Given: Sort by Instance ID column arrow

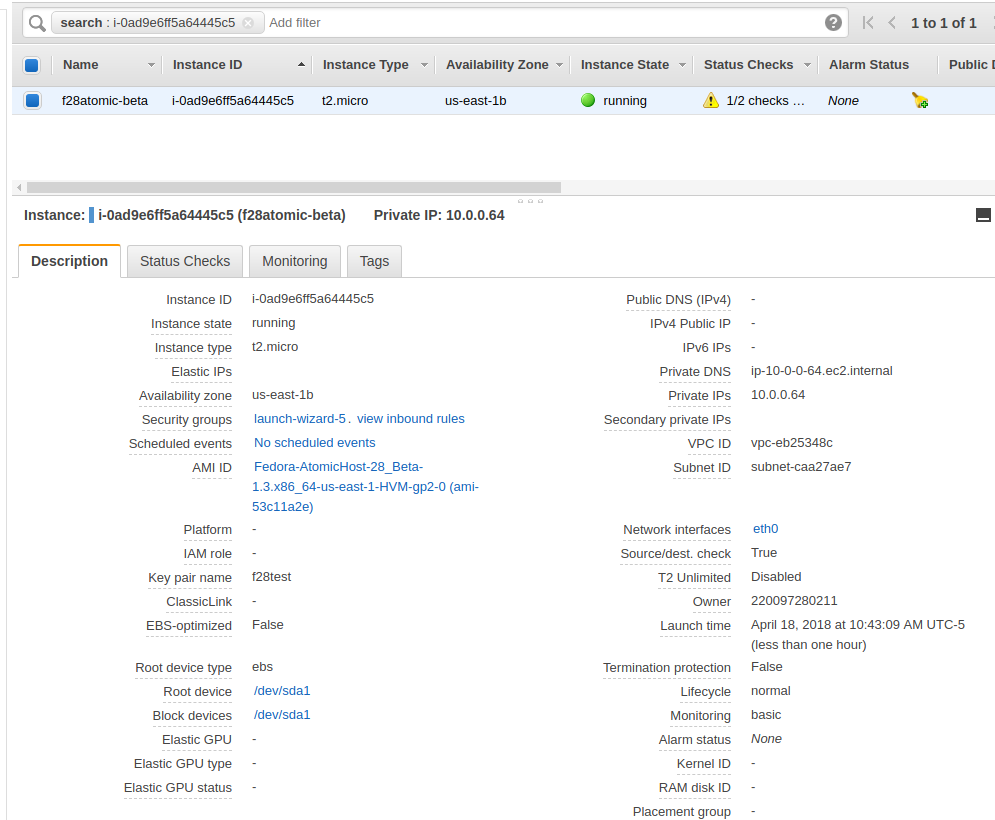Looking at the screenshot, I should [301, 65].
